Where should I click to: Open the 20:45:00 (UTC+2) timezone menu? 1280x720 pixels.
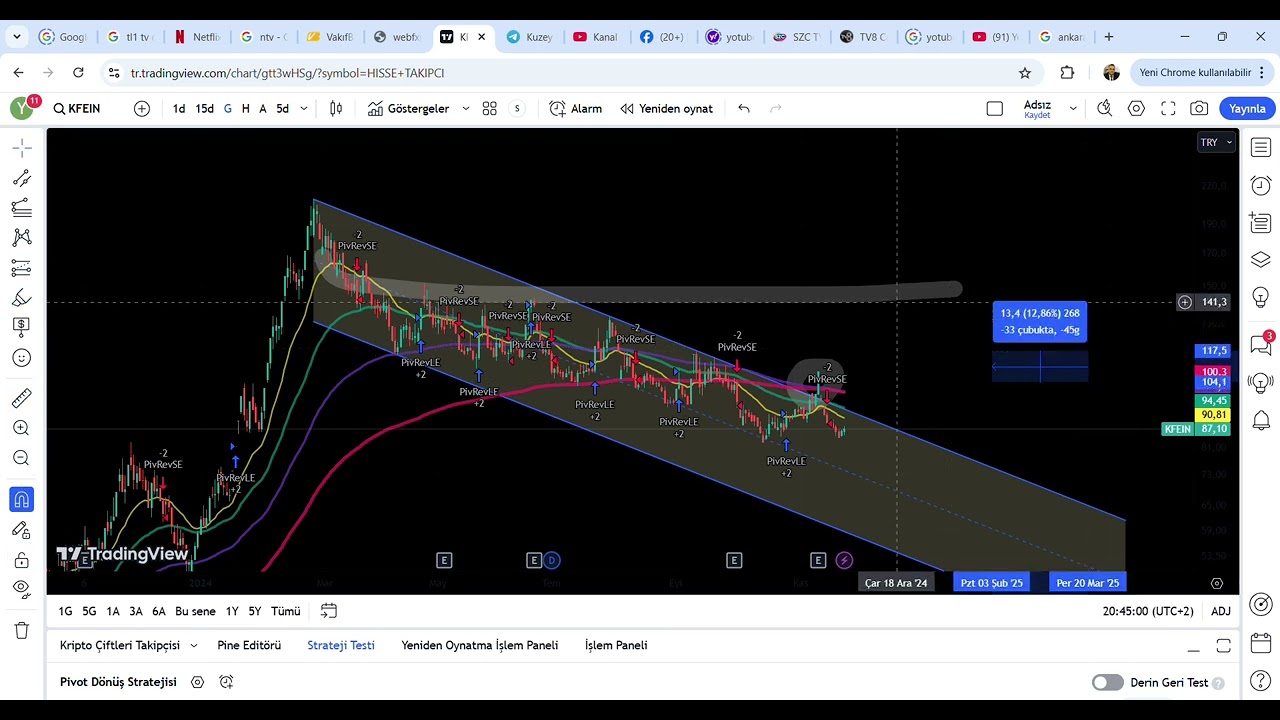[x=1148, y=611]
